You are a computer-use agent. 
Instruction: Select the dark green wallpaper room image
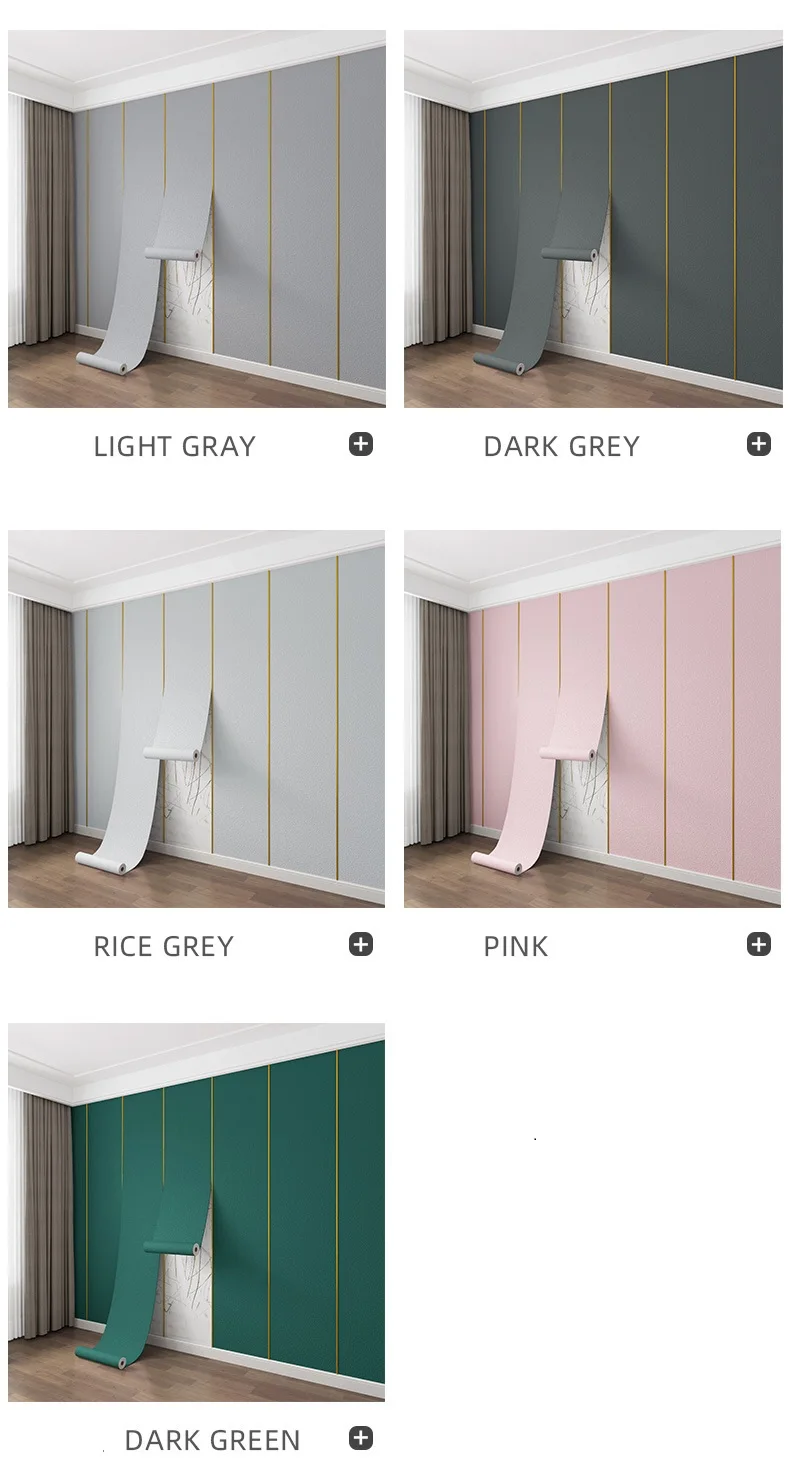tap(197, 1212)
